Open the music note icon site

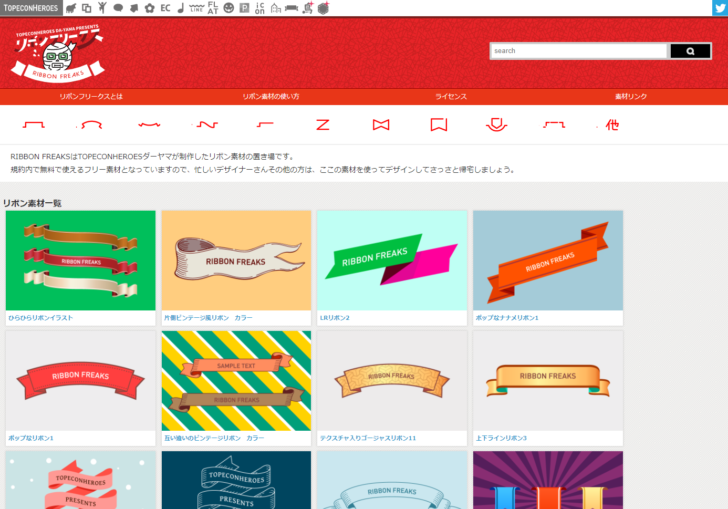pos(181,8)
